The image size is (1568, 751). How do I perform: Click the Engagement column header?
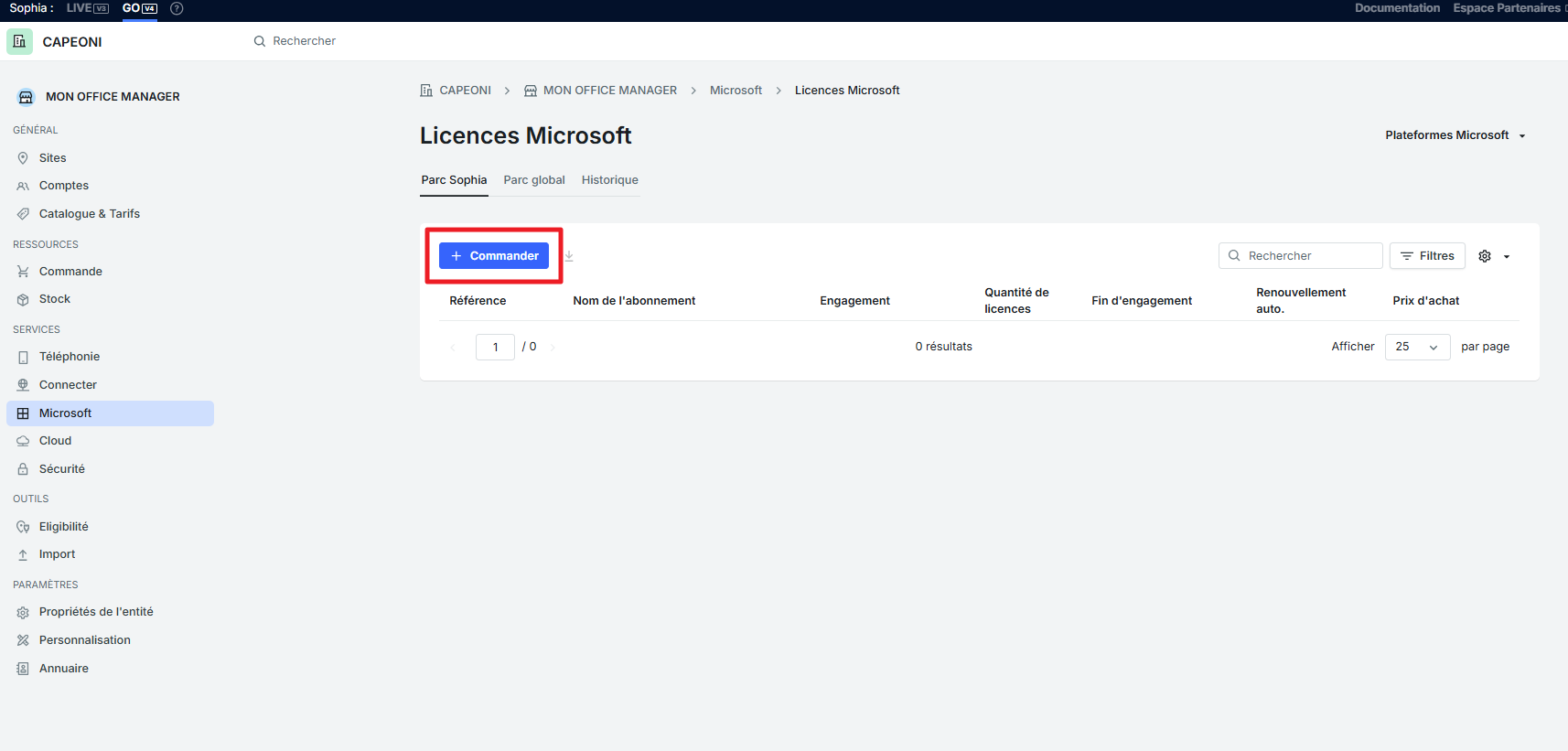(x=854, y=301)
